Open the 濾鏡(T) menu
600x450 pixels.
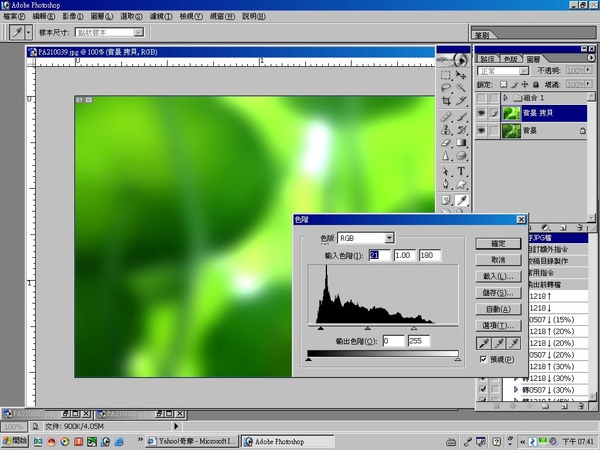tap(161, 16)
